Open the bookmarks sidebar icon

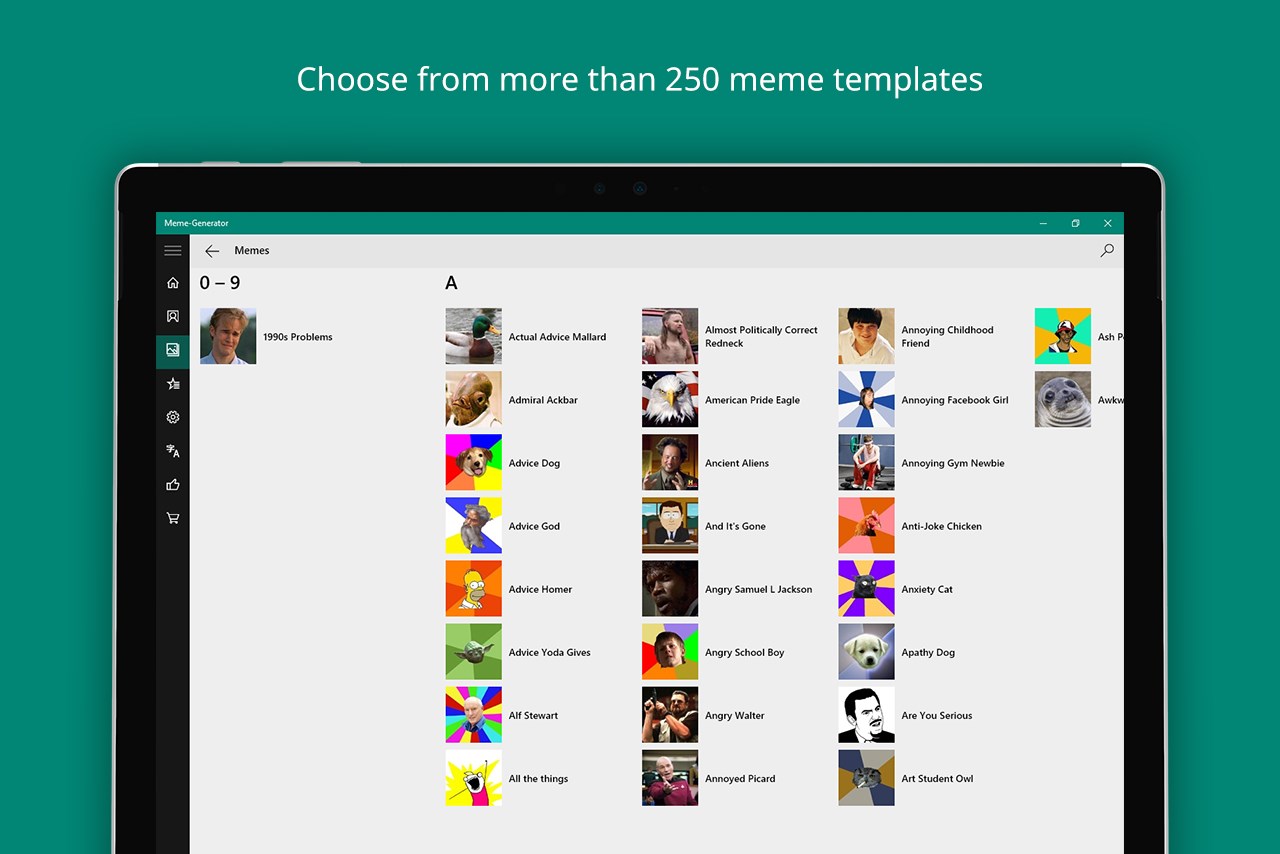tap(173, 316)
